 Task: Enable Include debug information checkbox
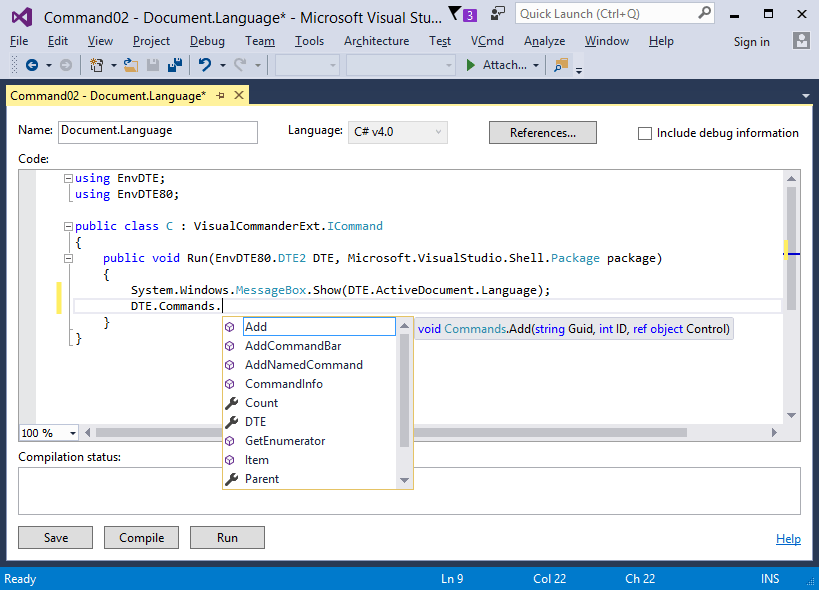[x=645, y=133]
